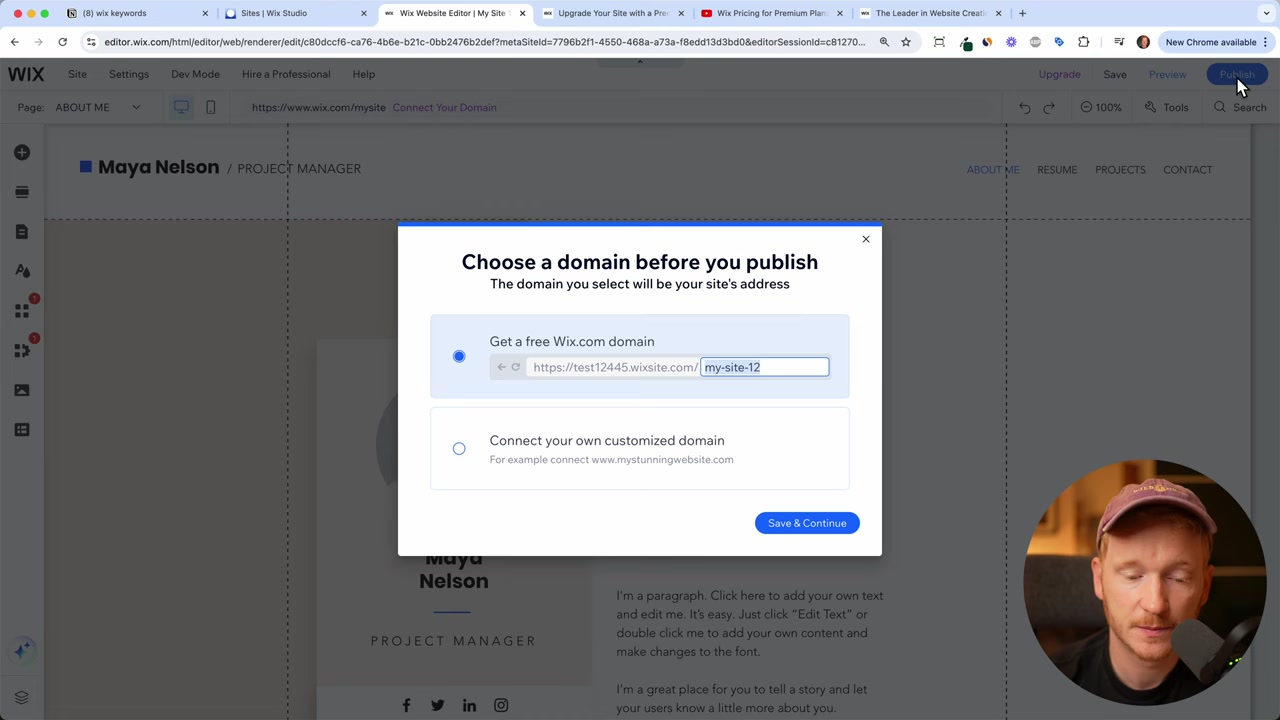Open the Sections panel in left sidebar
The height and width of the screenshot is (720, 1280).
pyautogui.click(x=22, y=192)
